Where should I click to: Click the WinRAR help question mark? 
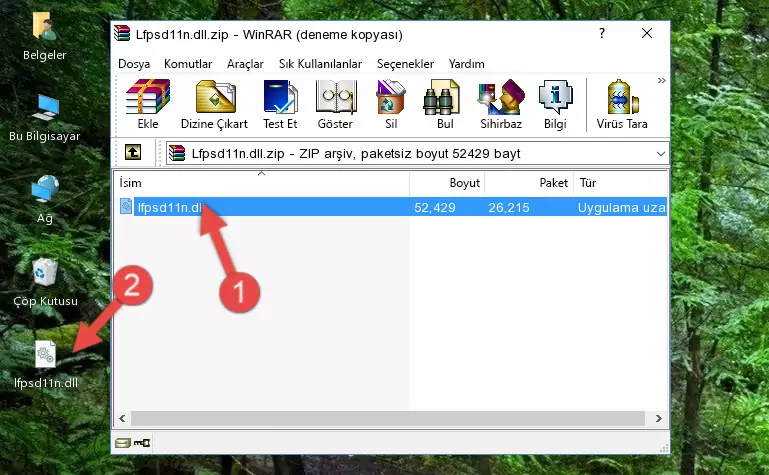pyautogui.click(x=602, y=33)
